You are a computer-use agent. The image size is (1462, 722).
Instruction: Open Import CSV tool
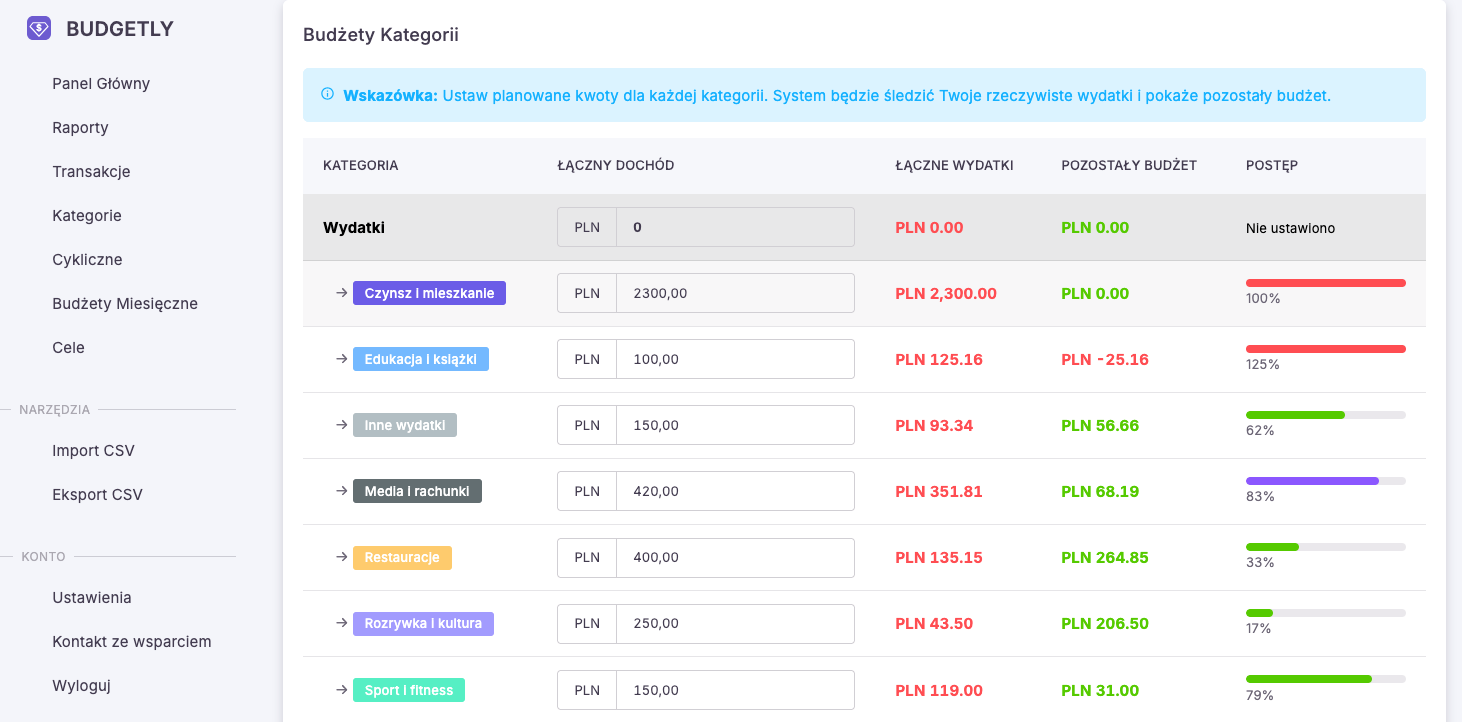tap(93, 450)
